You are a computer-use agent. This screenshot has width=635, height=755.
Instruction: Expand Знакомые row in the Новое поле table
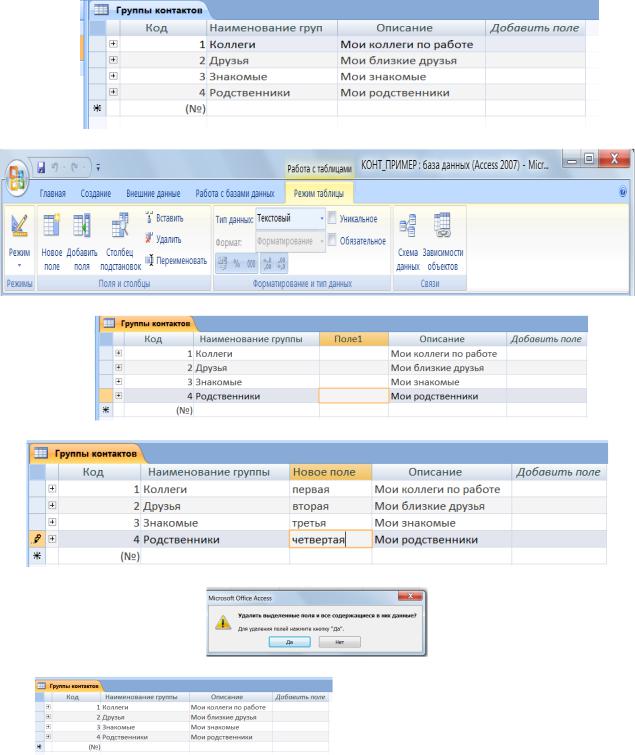point(52,522)
